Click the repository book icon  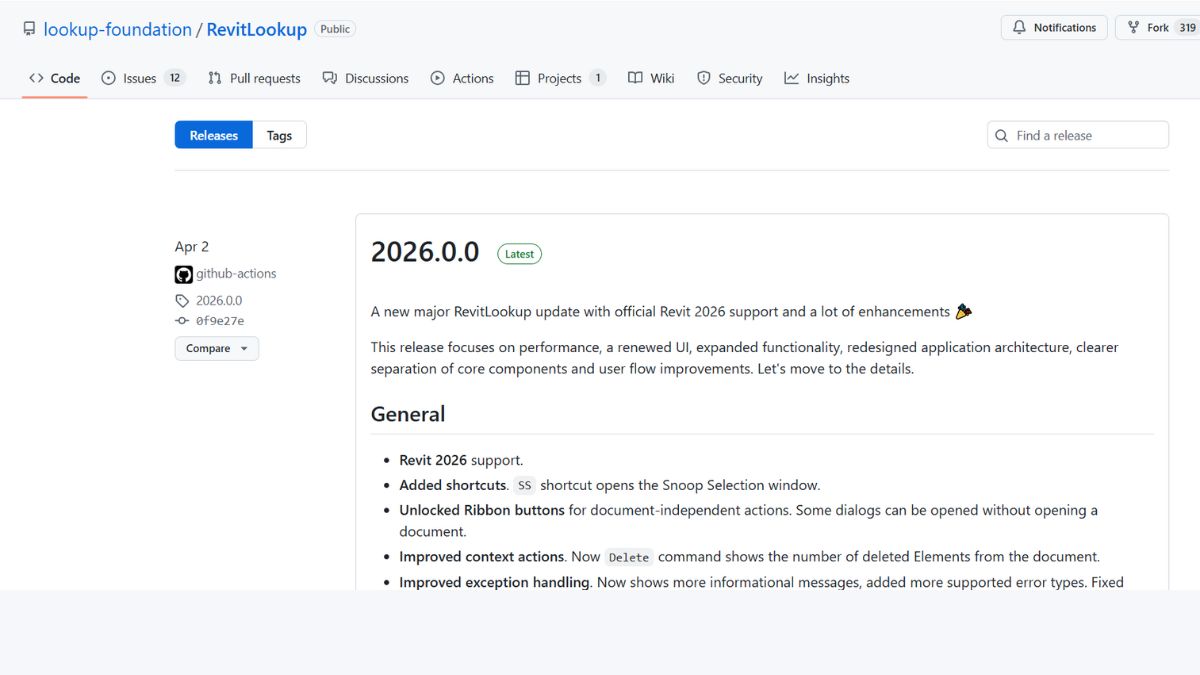[29, 29]
